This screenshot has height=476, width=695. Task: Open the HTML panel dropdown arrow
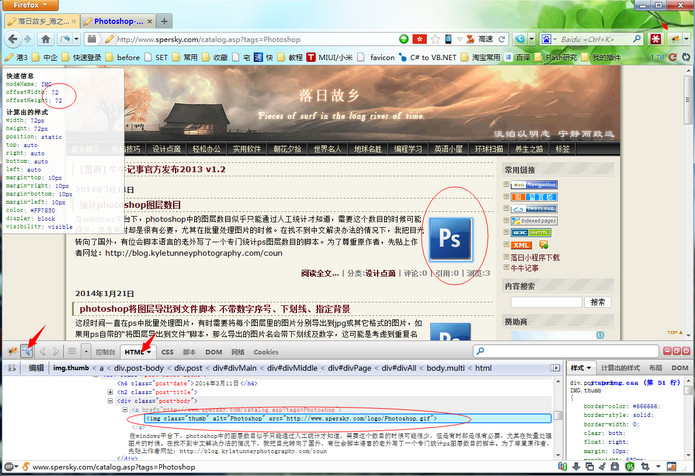click(148, 352)
